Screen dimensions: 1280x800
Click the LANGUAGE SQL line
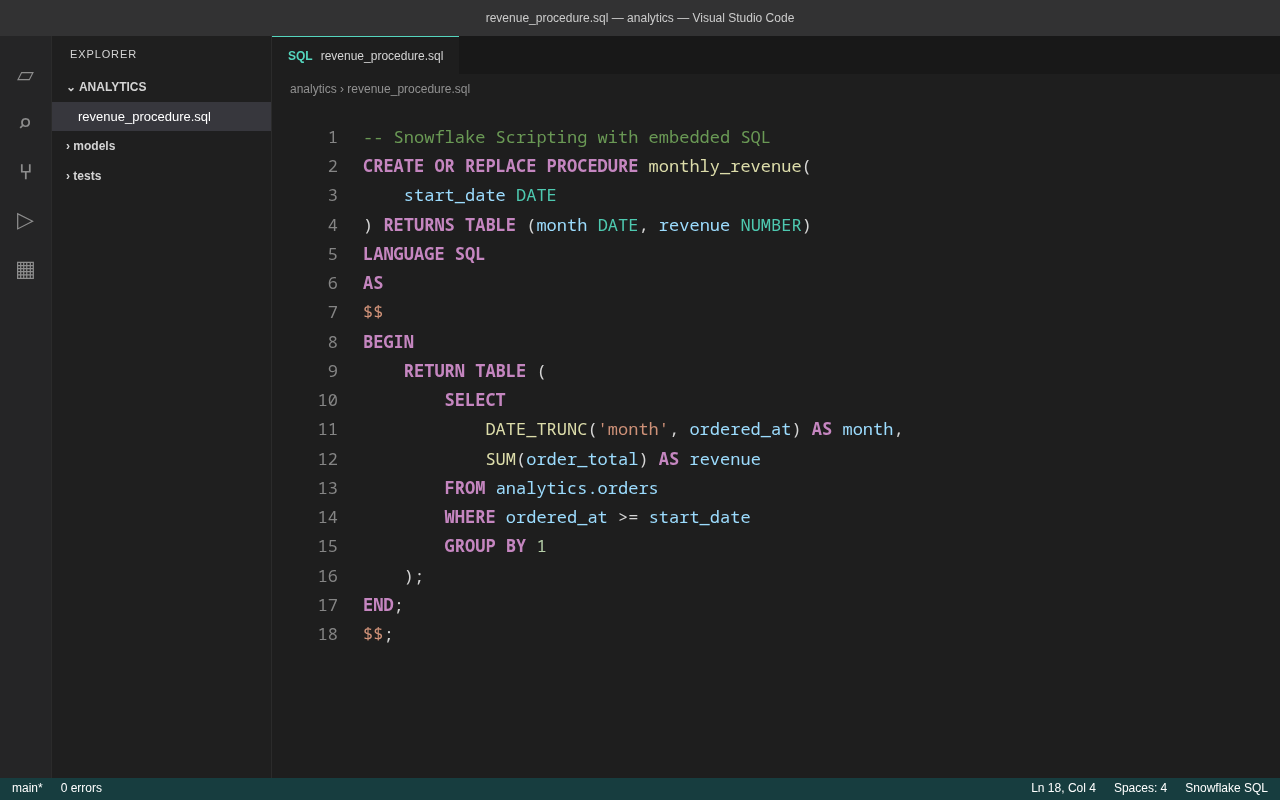coord(424,254)
